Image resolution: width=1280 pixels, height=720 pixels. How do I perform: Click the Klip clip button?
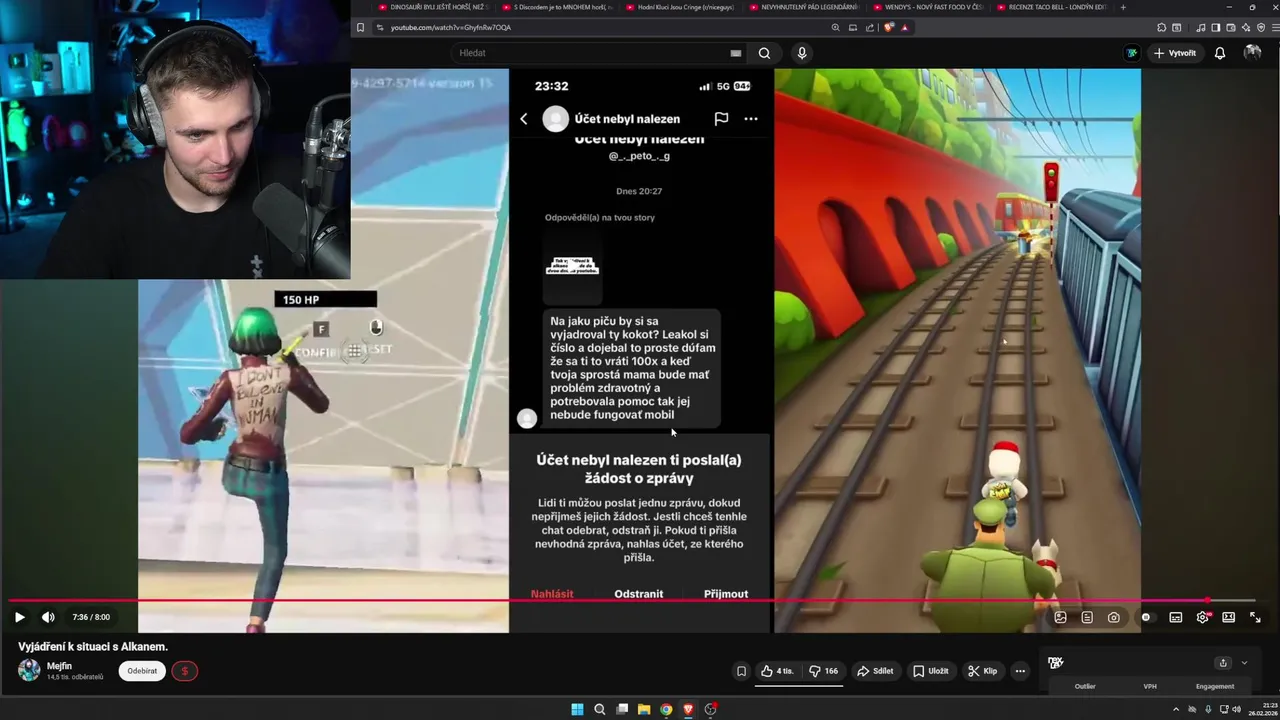(x=982, y=671)
